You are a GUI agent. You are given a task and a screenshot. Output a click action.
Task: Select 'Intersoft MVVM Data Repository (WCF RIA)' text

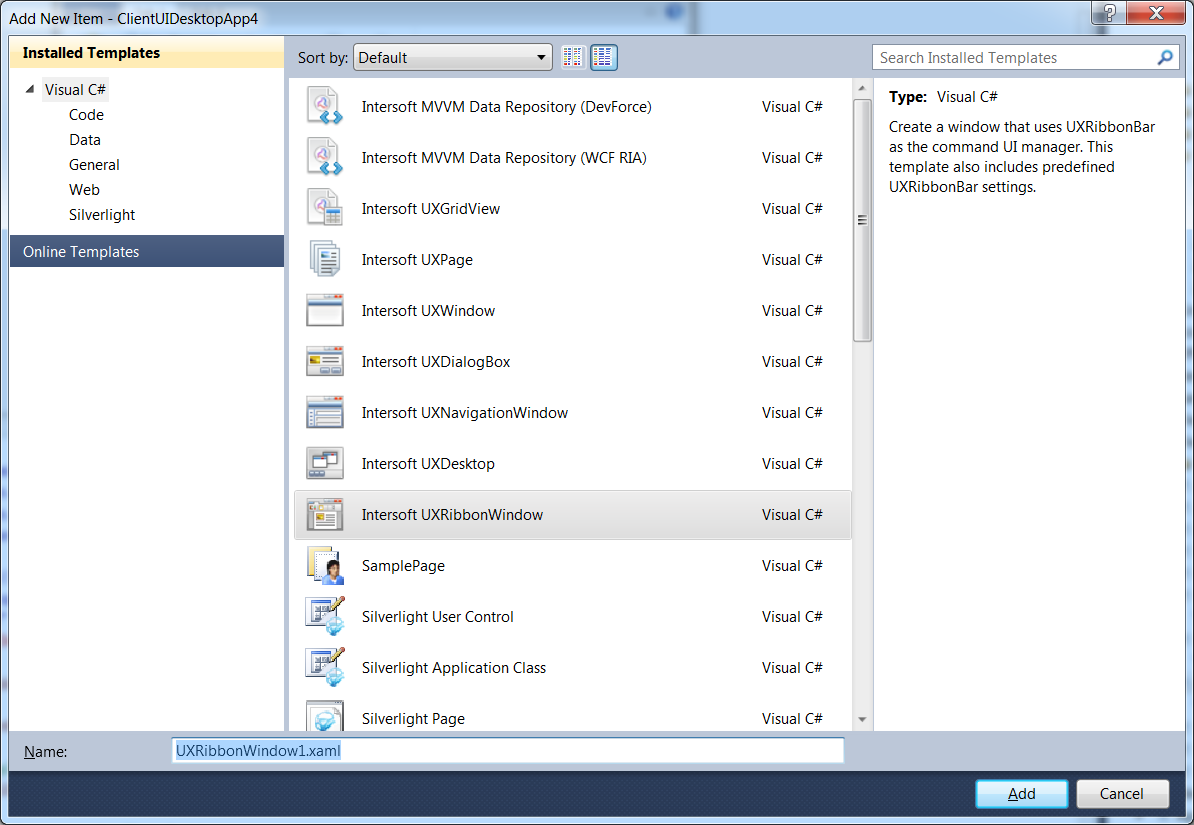pos(504,158)
